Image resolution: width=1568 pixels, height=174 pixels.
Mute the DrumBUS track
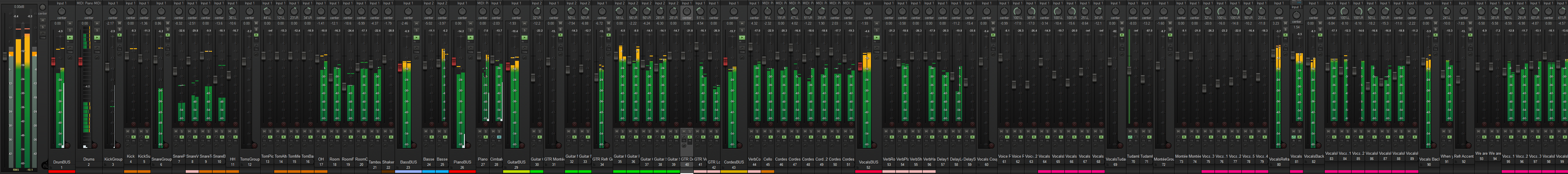click(x=70, y=23)
